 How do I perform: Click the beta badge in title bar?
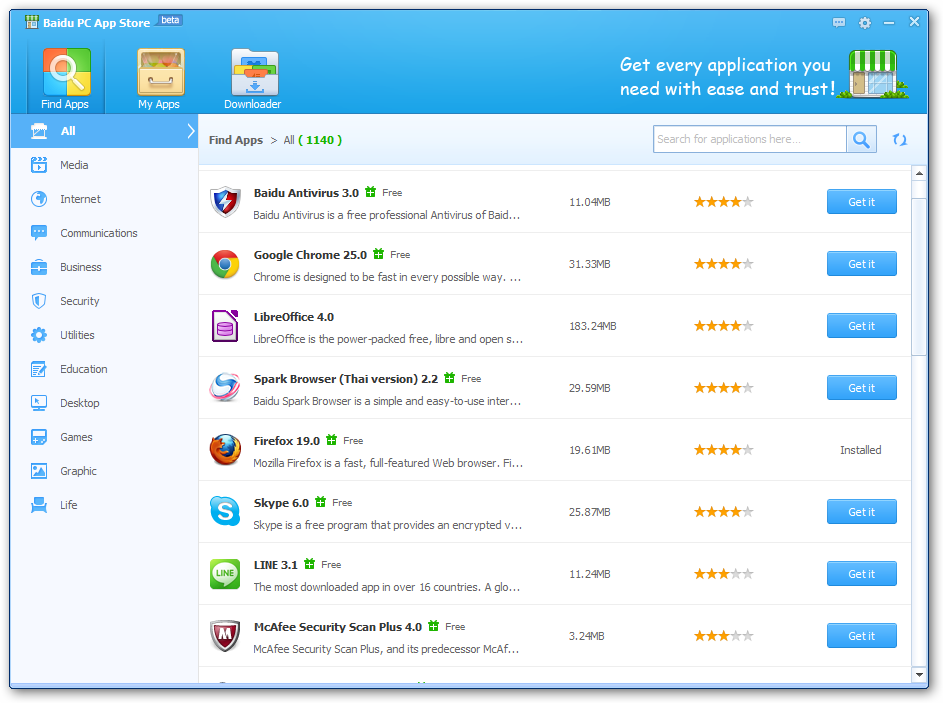coord(170,20)
